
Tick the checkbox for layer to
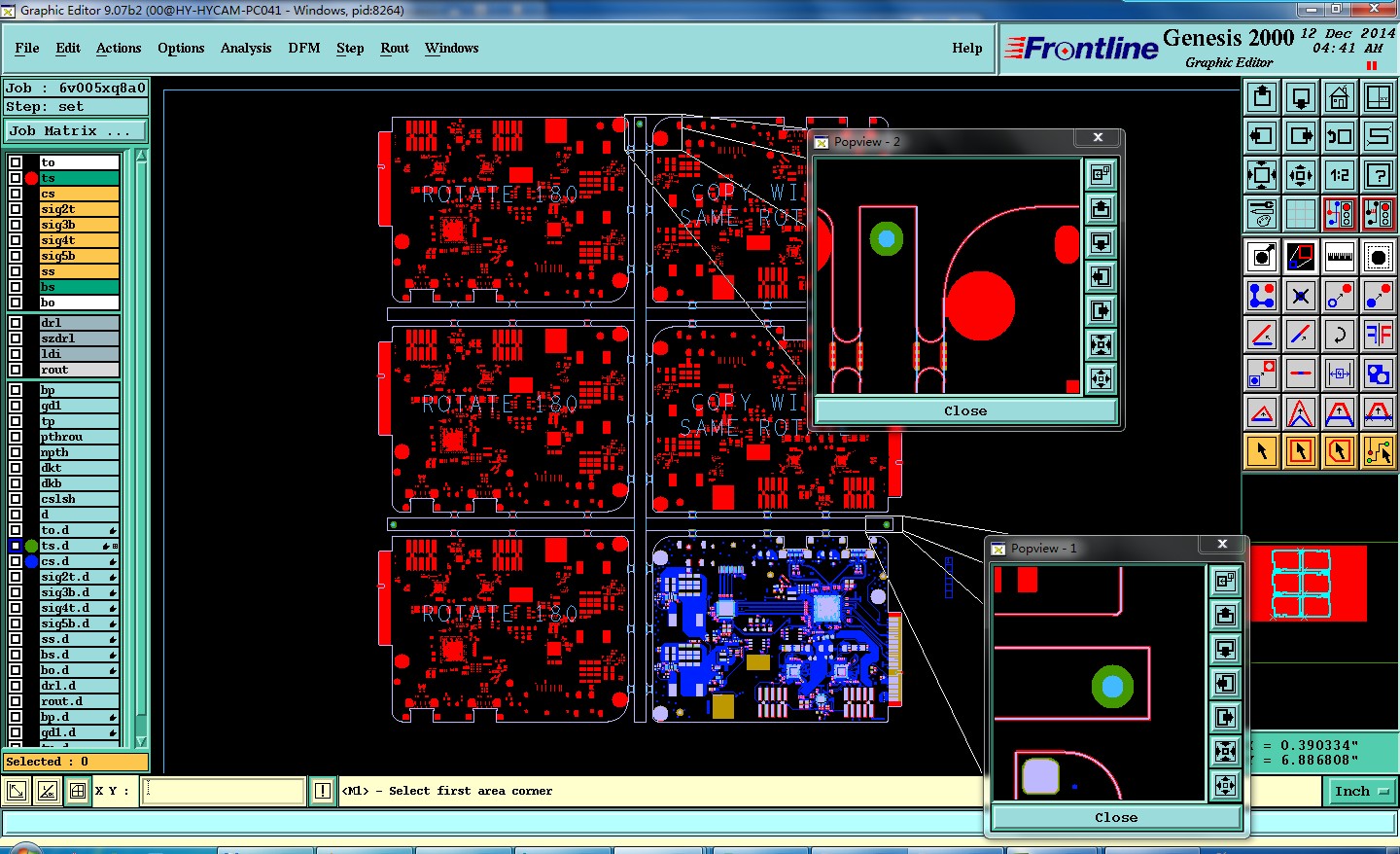coord(16,162)
